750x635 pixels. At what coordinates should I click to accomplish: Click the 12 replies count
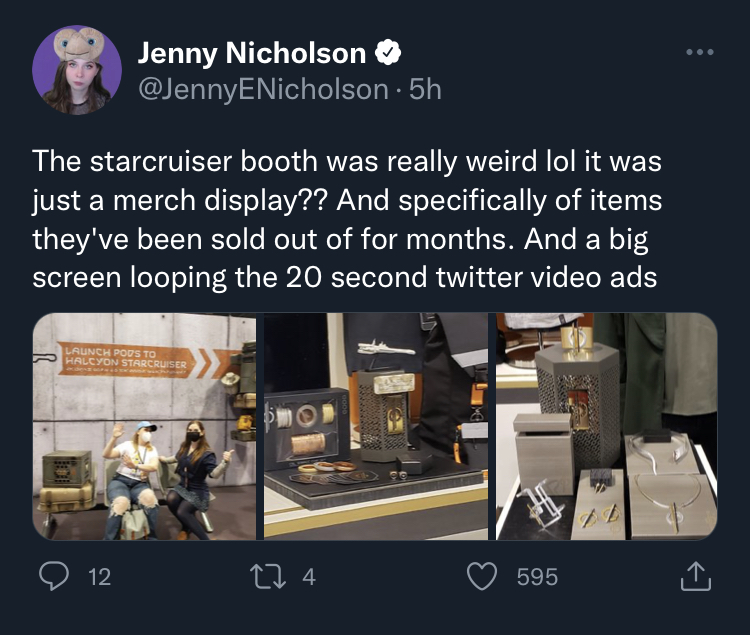coord(99,577)
